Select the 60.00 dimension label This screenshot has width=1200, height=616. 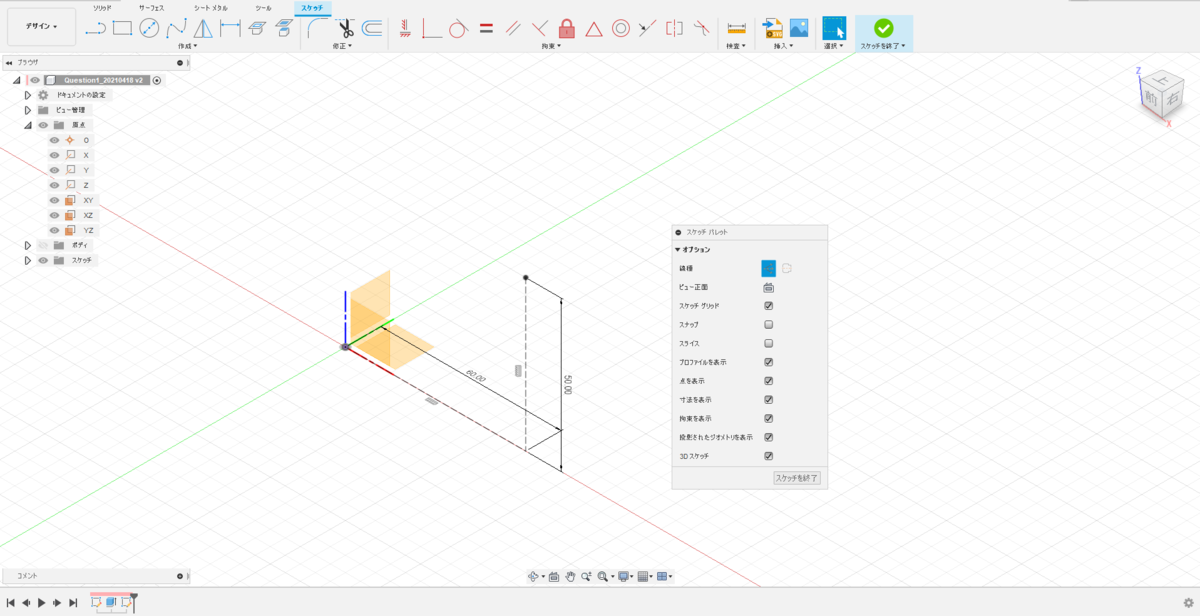476,377
